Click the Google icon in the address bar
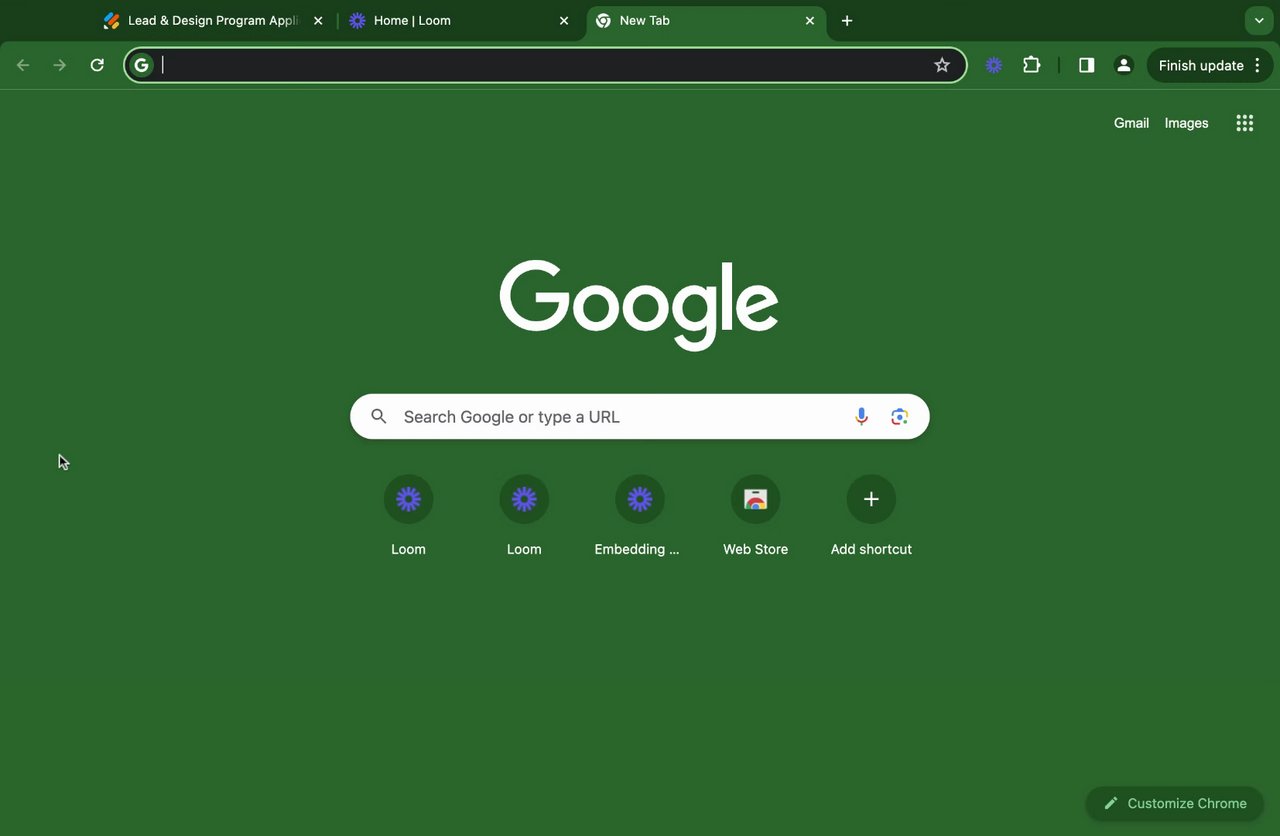The height and width of the screenshot is (836, 1280). click(142, 65)
